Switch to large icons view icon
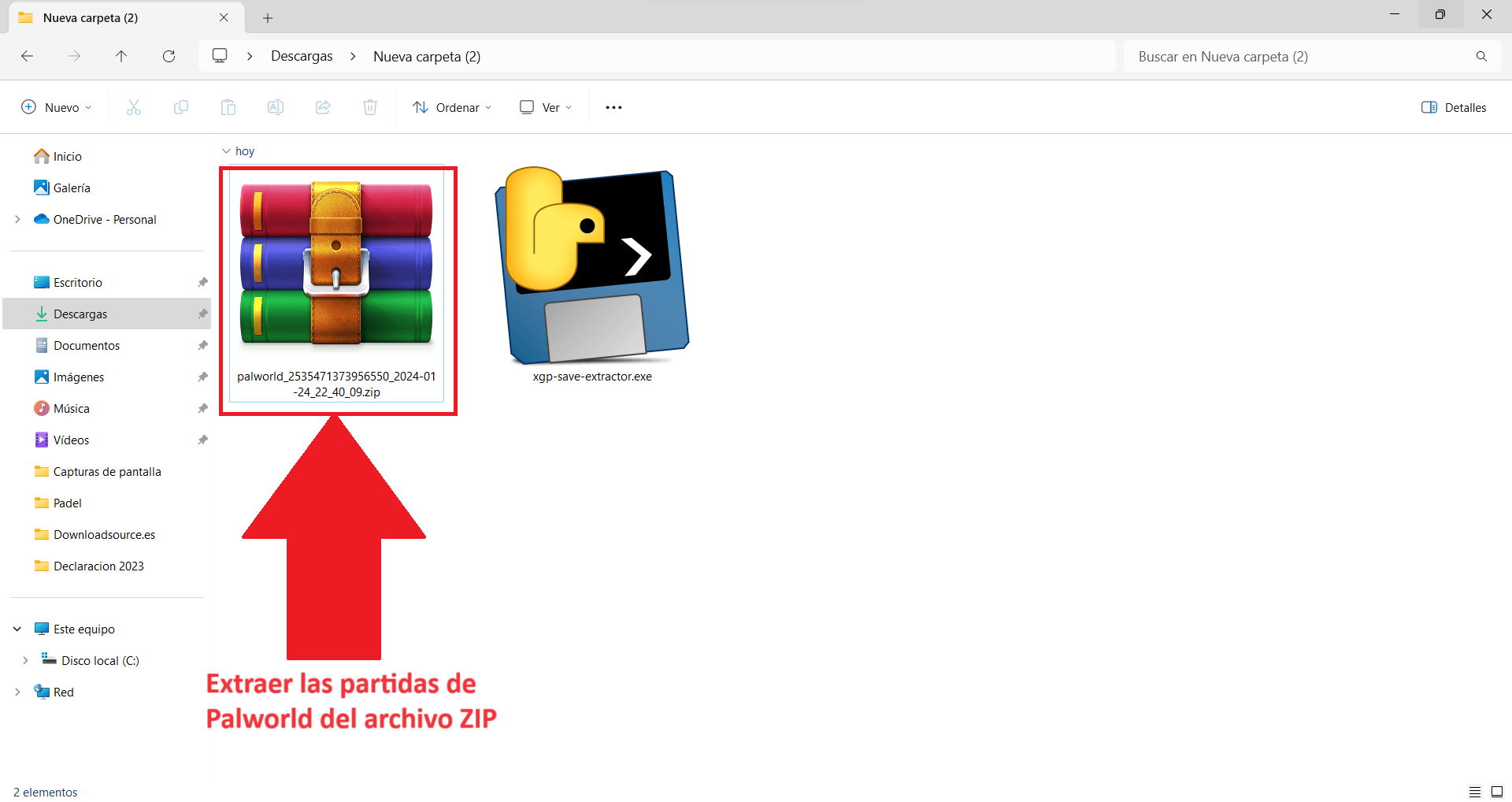 1497,792
